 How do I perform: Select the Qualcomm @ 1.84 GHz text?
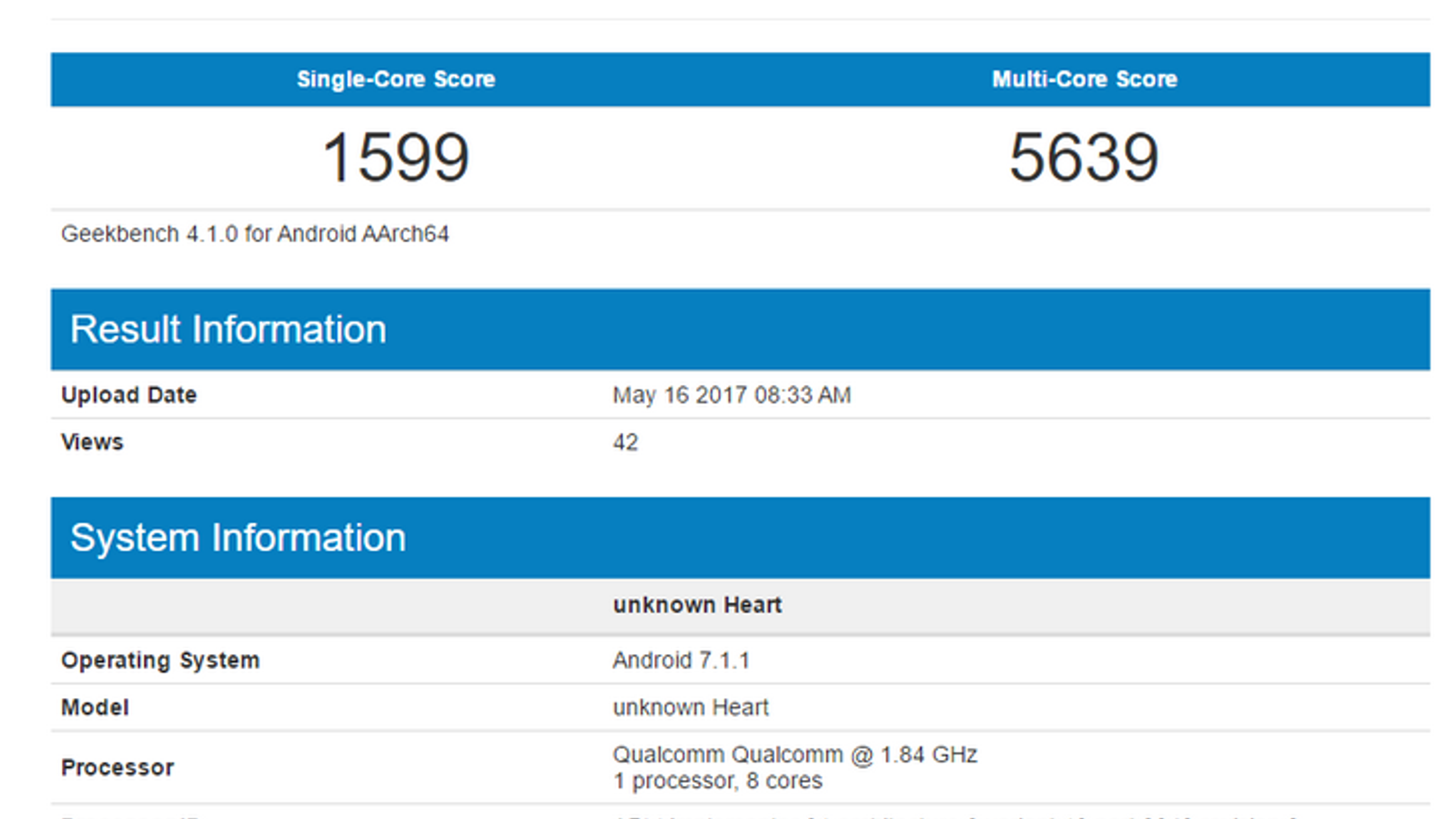click(x=794, y=755)
